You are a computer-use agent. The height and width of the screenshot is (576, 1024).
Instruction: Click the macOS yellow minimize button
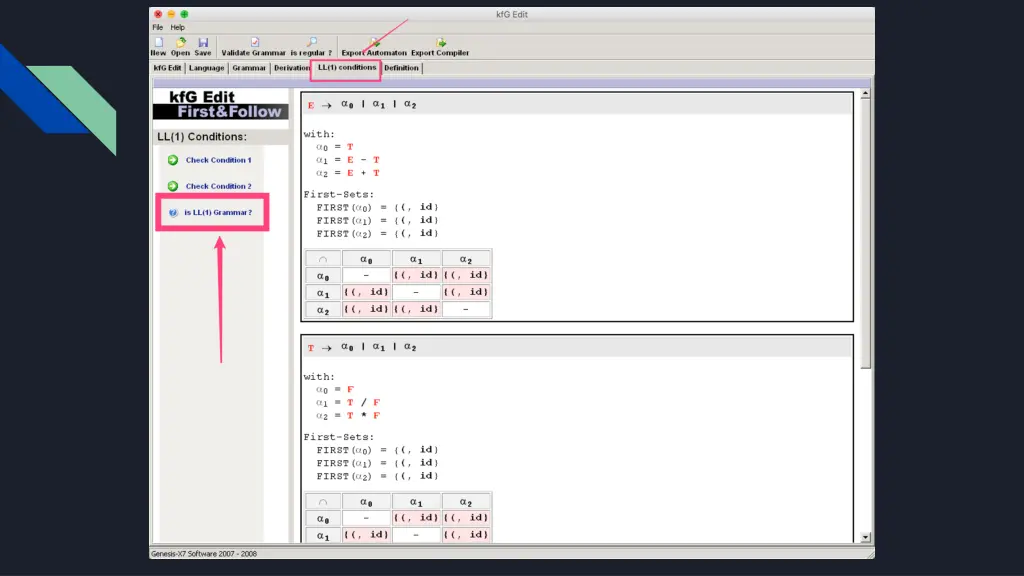(171, 14)
